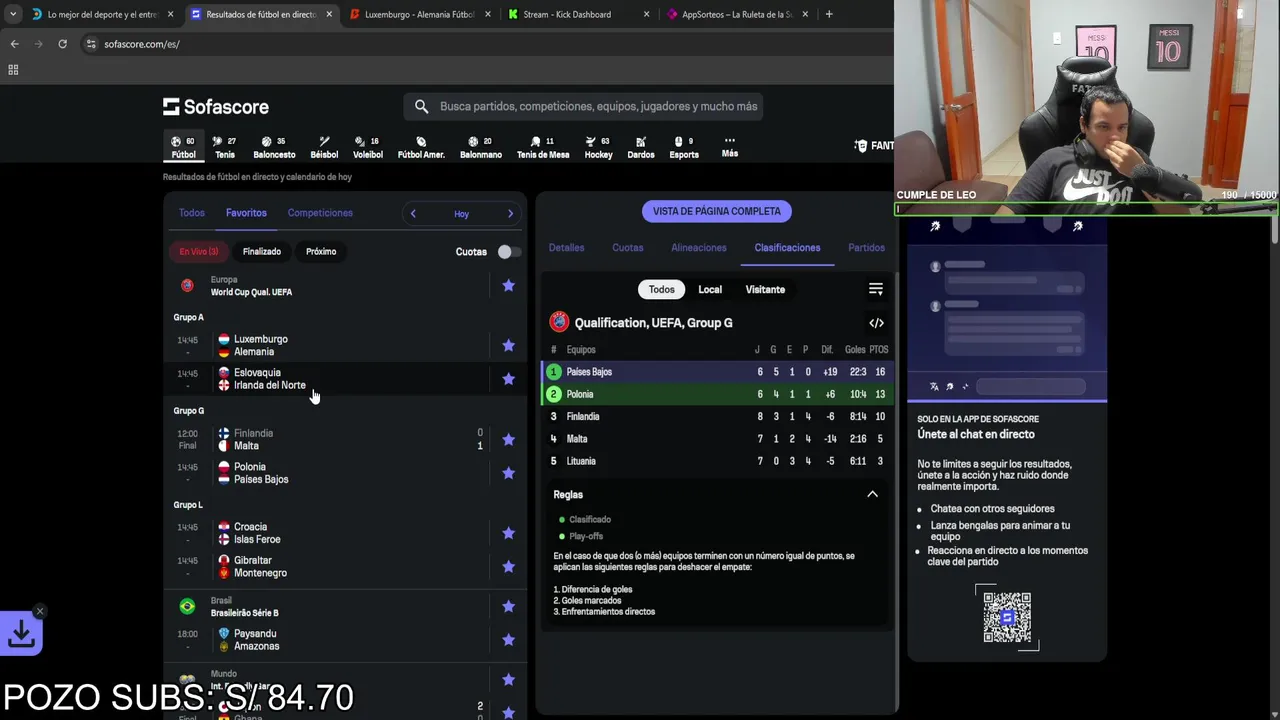Select the Visitante standings filter
1280x720 pixels.
coord(765,289)
